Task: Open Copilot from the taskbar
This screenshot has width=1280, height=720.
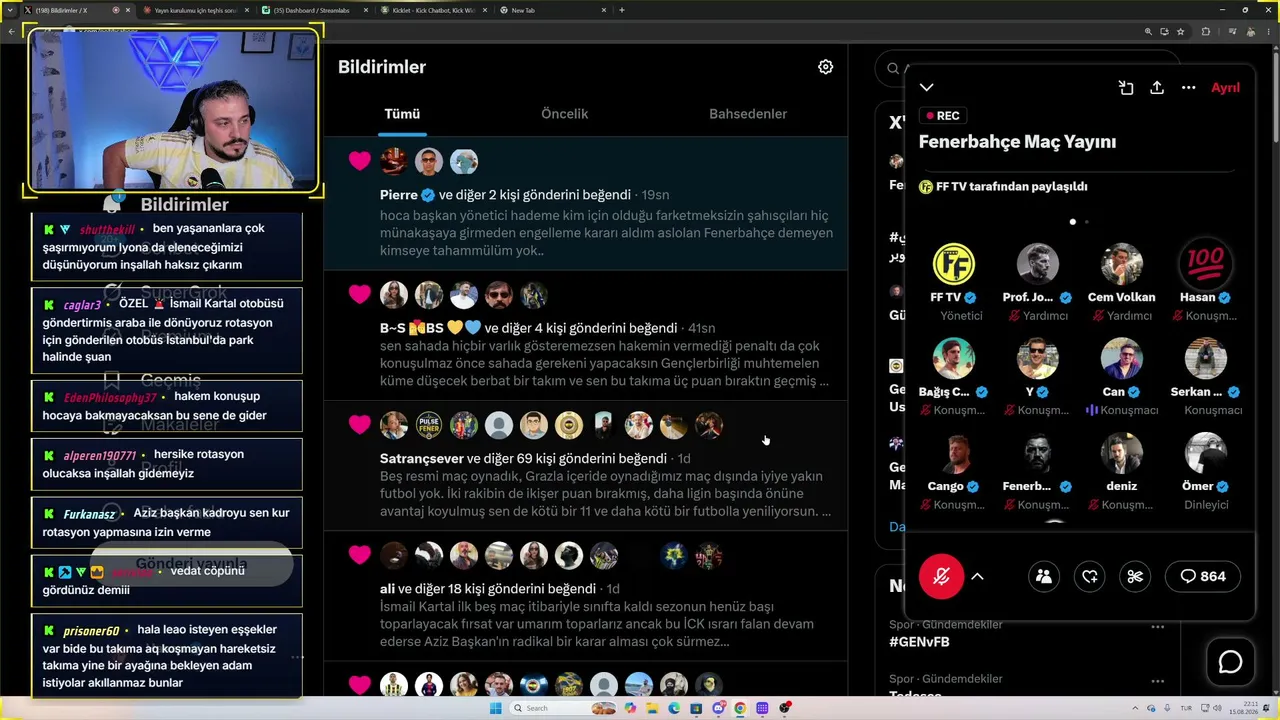Action: tap(629, 708)
